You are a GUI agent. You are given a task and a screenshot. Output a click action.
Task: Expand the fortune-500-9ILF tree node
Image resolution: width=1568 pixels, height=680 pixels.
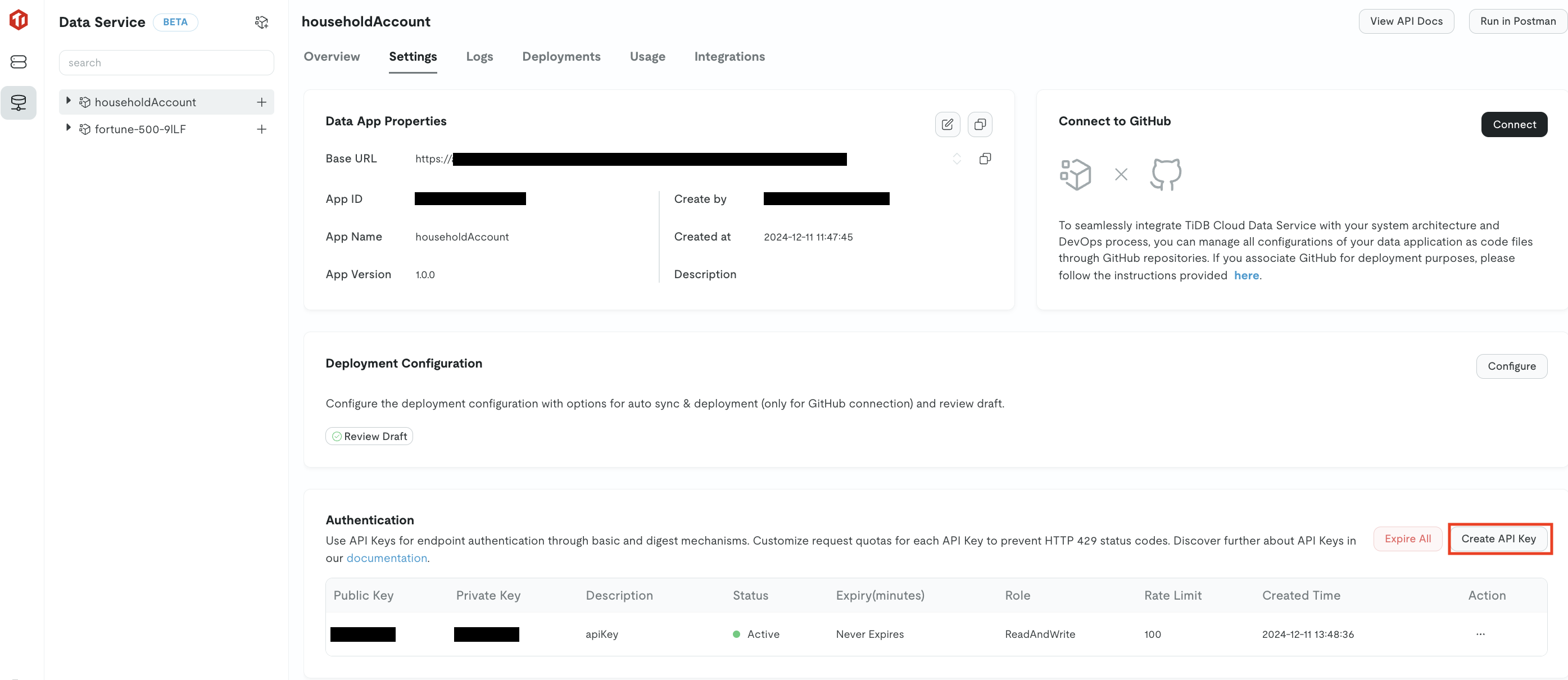[x=68, y=128]
